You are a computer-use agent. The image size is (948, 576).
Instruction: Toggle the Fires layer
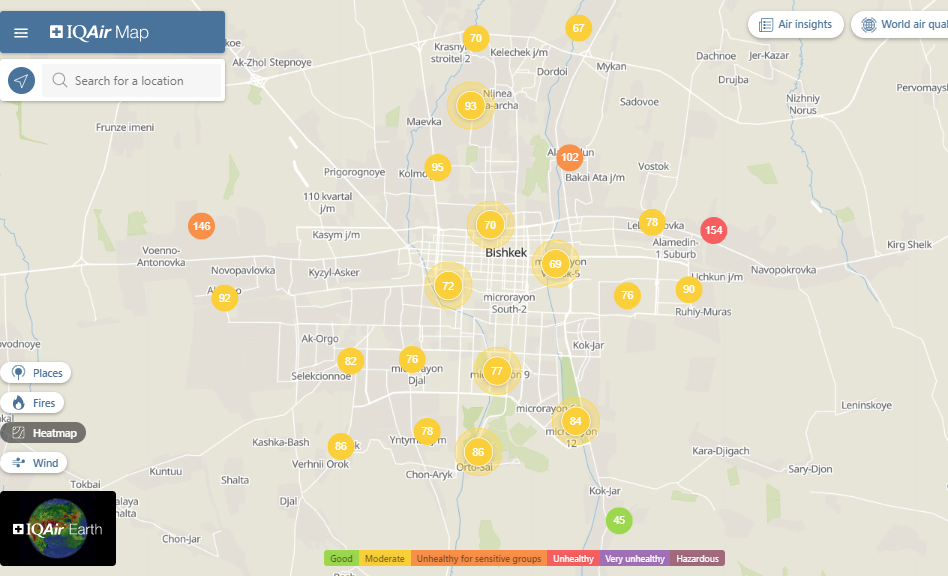click(x=33, y=403)
